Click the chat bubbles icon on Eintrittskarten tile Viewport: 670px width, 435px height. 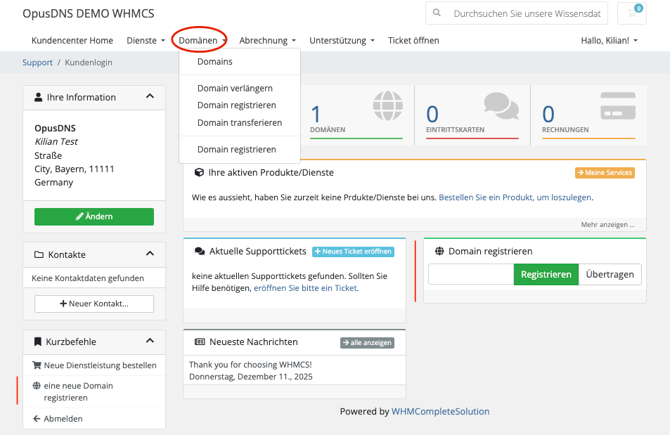[501, 106]
